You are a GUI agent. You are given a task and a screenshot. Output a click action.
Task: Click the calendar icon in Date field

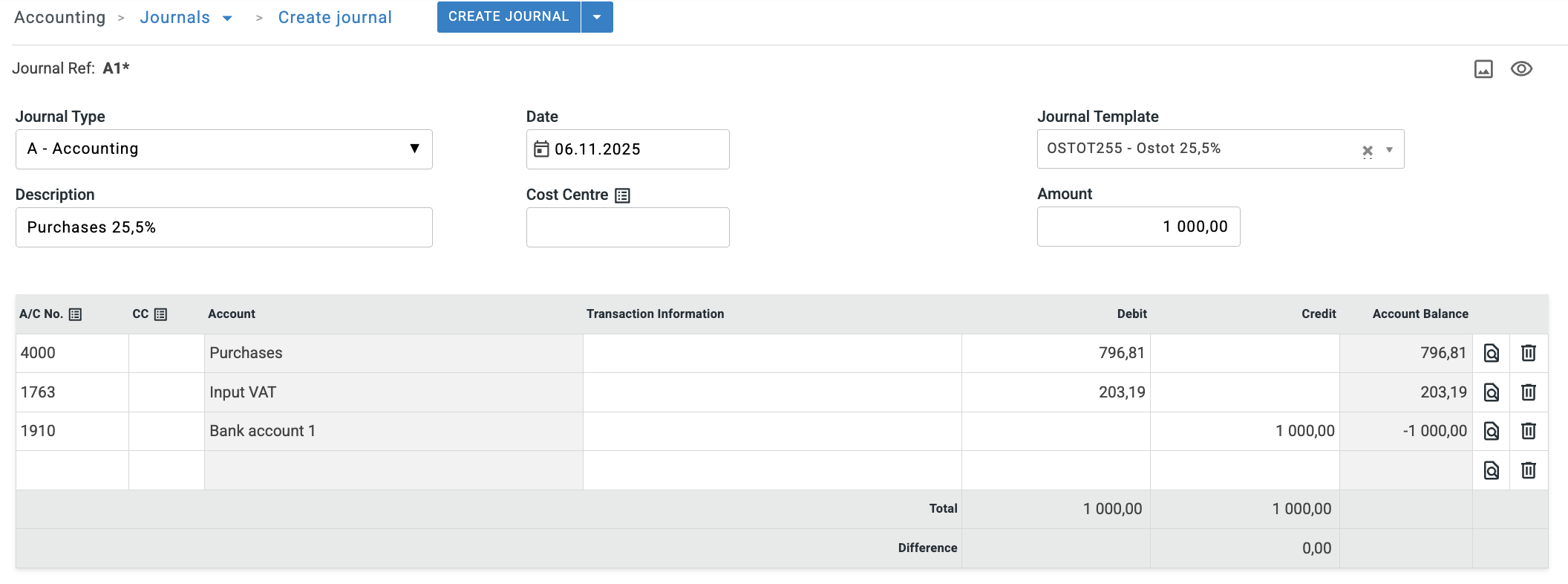click(x=541, y=149)
